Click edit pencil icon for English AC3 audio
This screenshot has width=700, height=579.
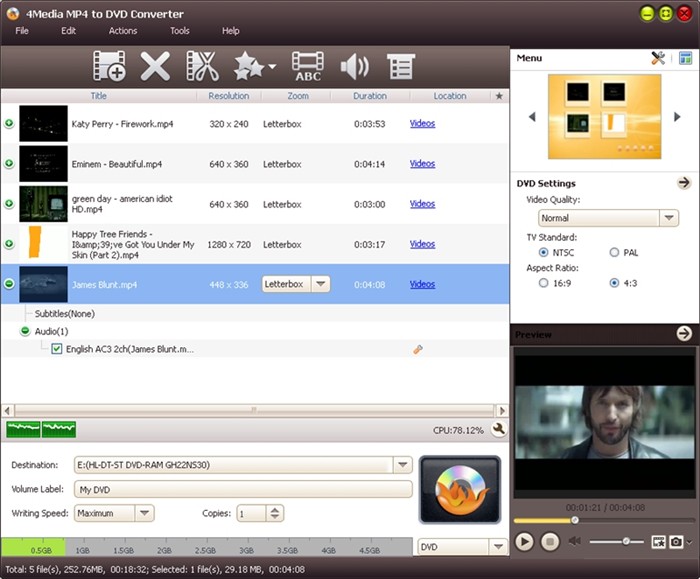418,350
